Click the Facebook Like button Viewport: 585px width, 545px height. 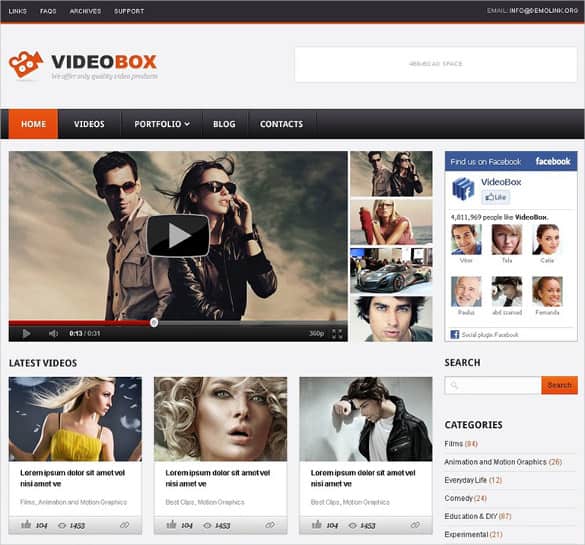coord(495,197)
